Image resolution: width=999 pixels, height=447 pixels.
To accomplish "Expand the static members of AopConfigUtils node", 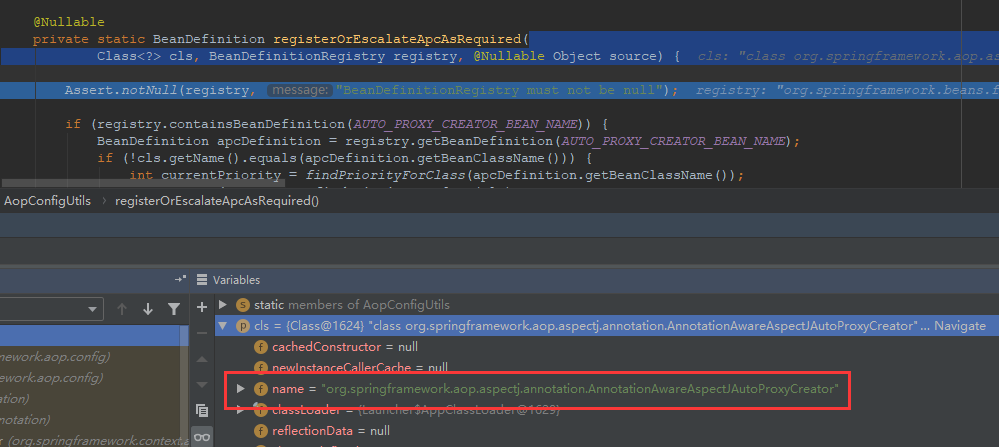I will point(223,305).
